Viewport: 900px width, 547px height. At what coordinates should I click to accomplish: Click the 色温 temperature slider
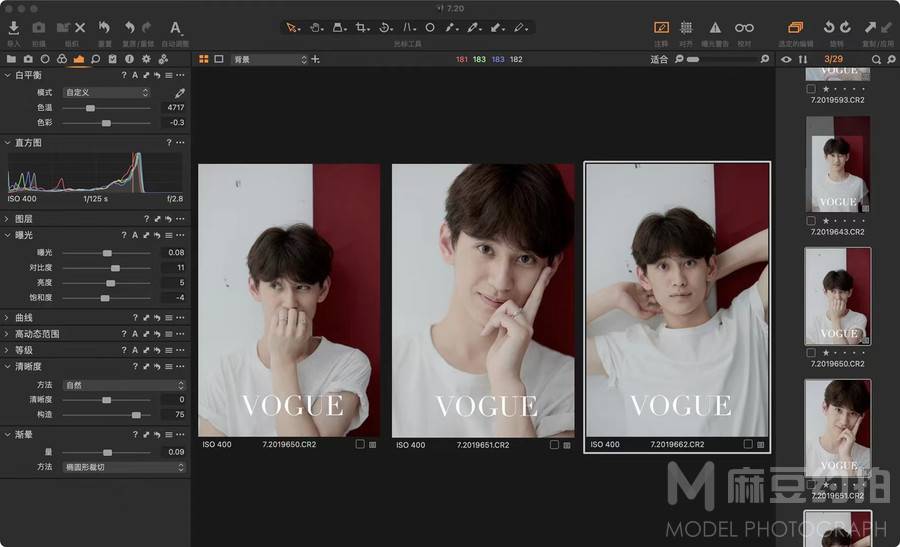point(106,108)
